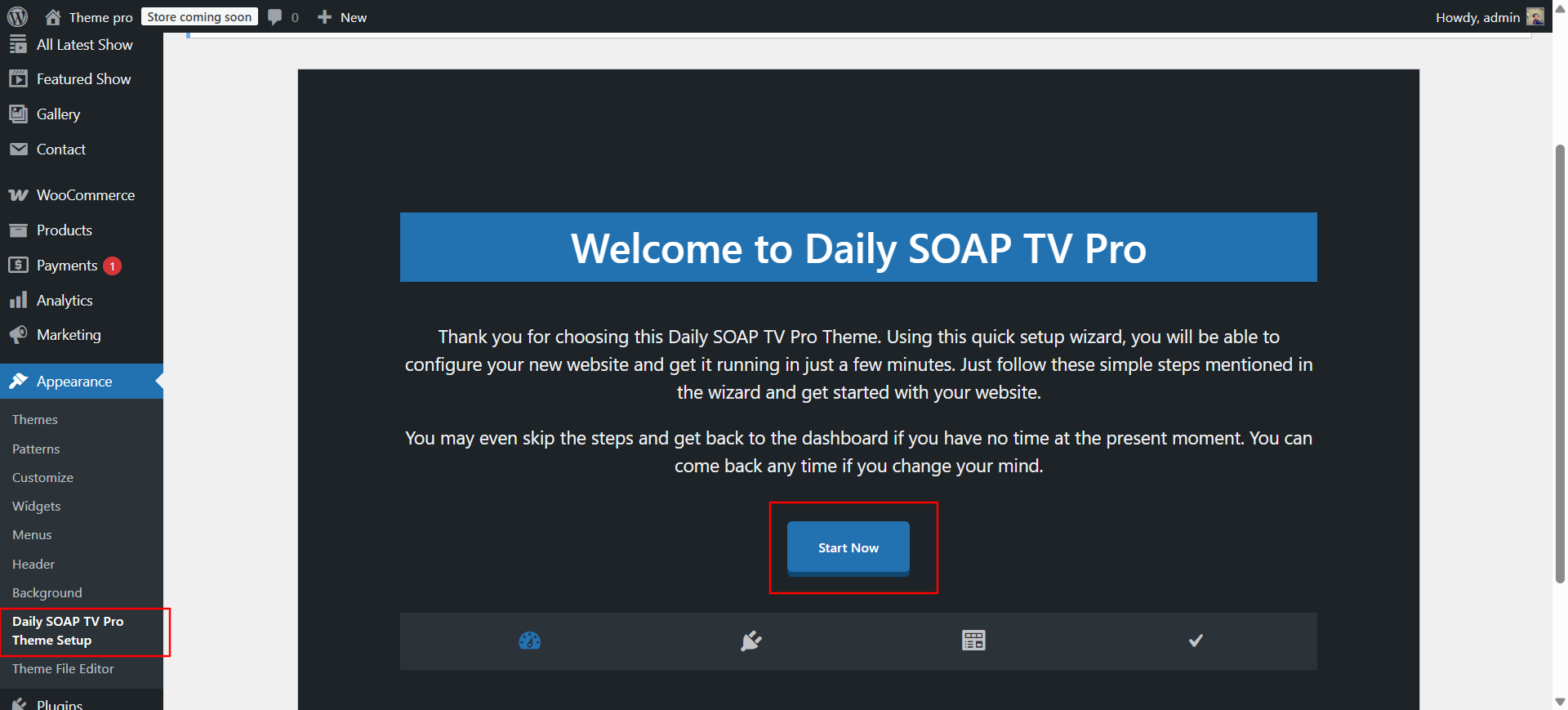Viewport: 1568px width, 710px height.
Task: Click the Products box icon
Action: click(18, 230)
